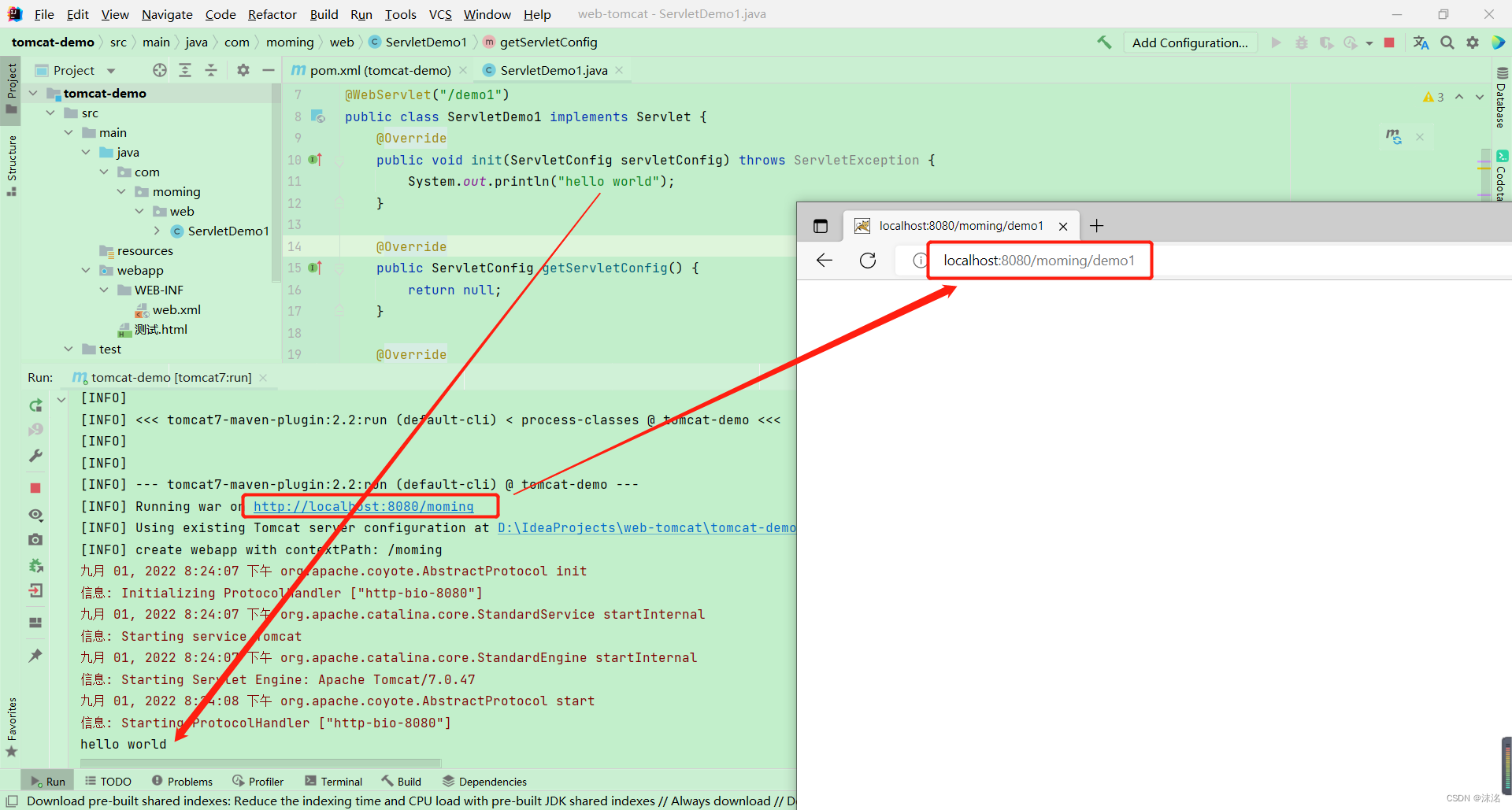This screenshot has width=1512, height=810.
Task: Rerun the tomcat-demo run configuration
Action: click(35, 405)
